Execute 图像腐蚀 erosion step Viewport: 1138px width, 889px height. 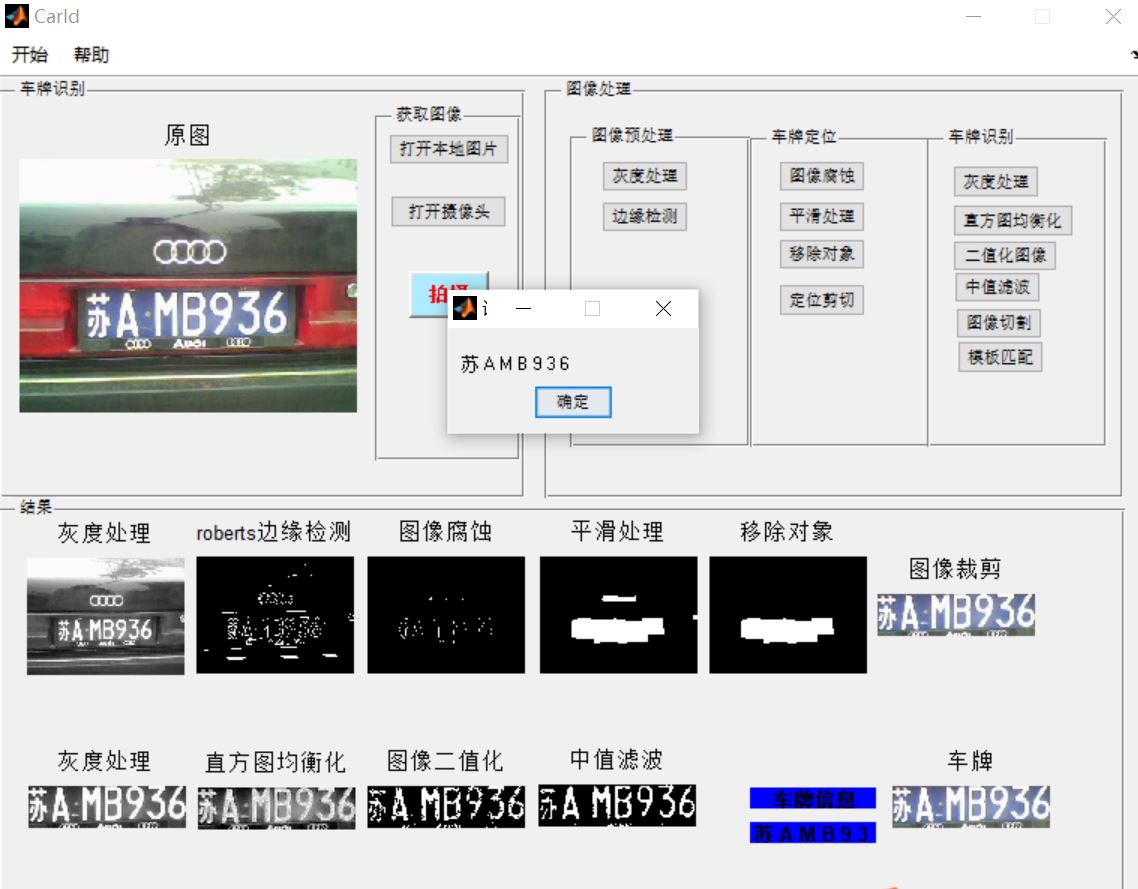click(821, 176)
